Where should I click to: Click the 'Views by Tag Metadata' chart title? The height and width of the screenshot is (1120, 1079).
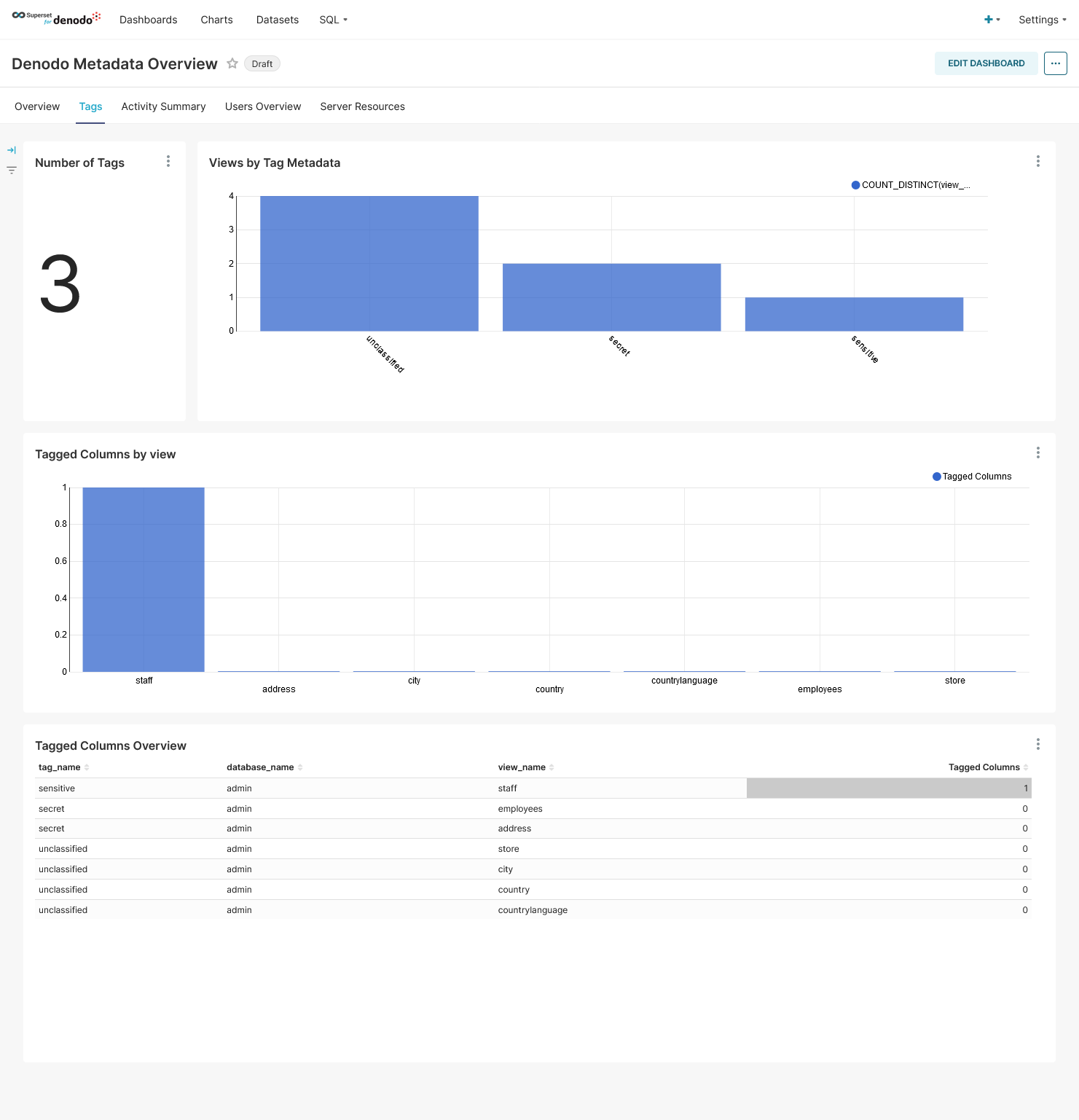point(275,162)
